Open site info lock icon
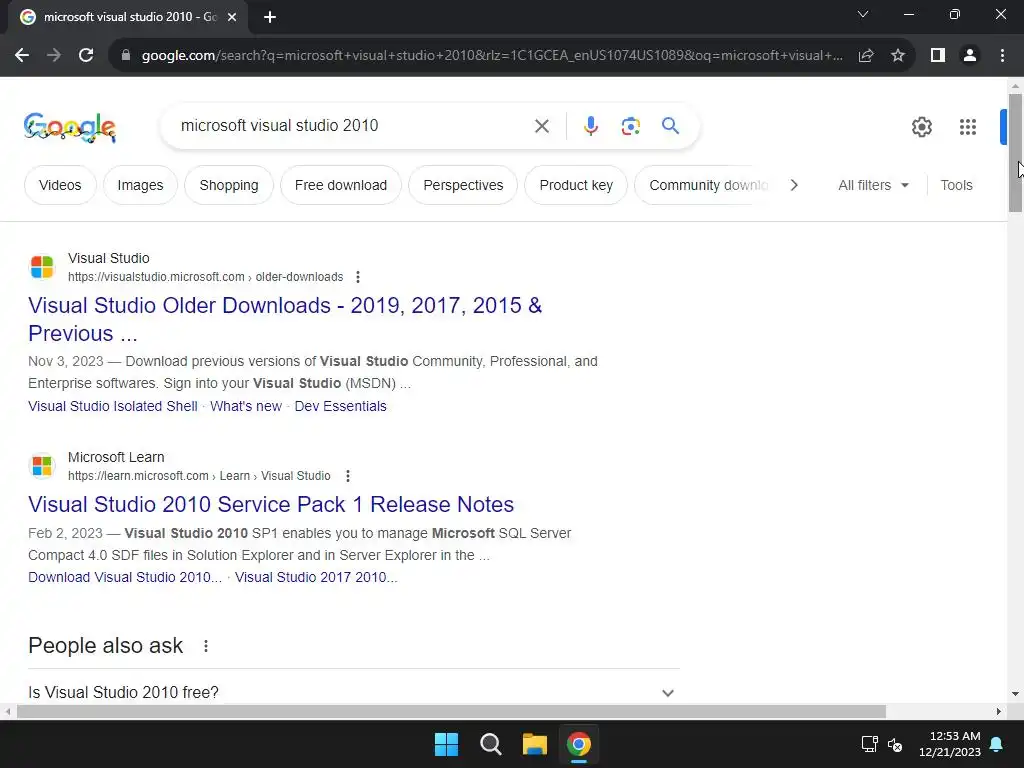Viewport: 1024px width, 768px height. [x=125, y=56]
